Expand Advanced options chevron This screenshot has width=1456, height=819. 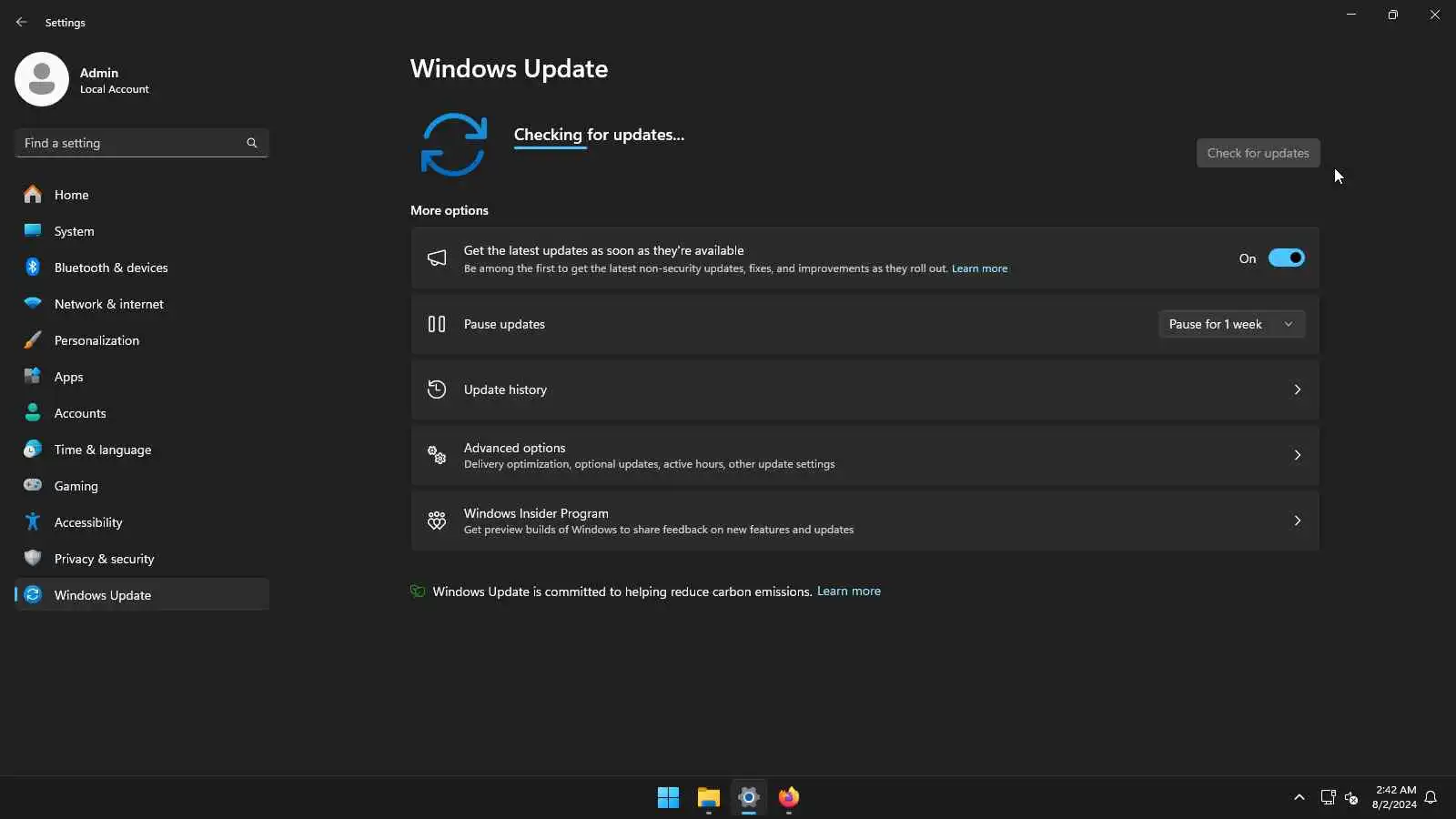1298,455
